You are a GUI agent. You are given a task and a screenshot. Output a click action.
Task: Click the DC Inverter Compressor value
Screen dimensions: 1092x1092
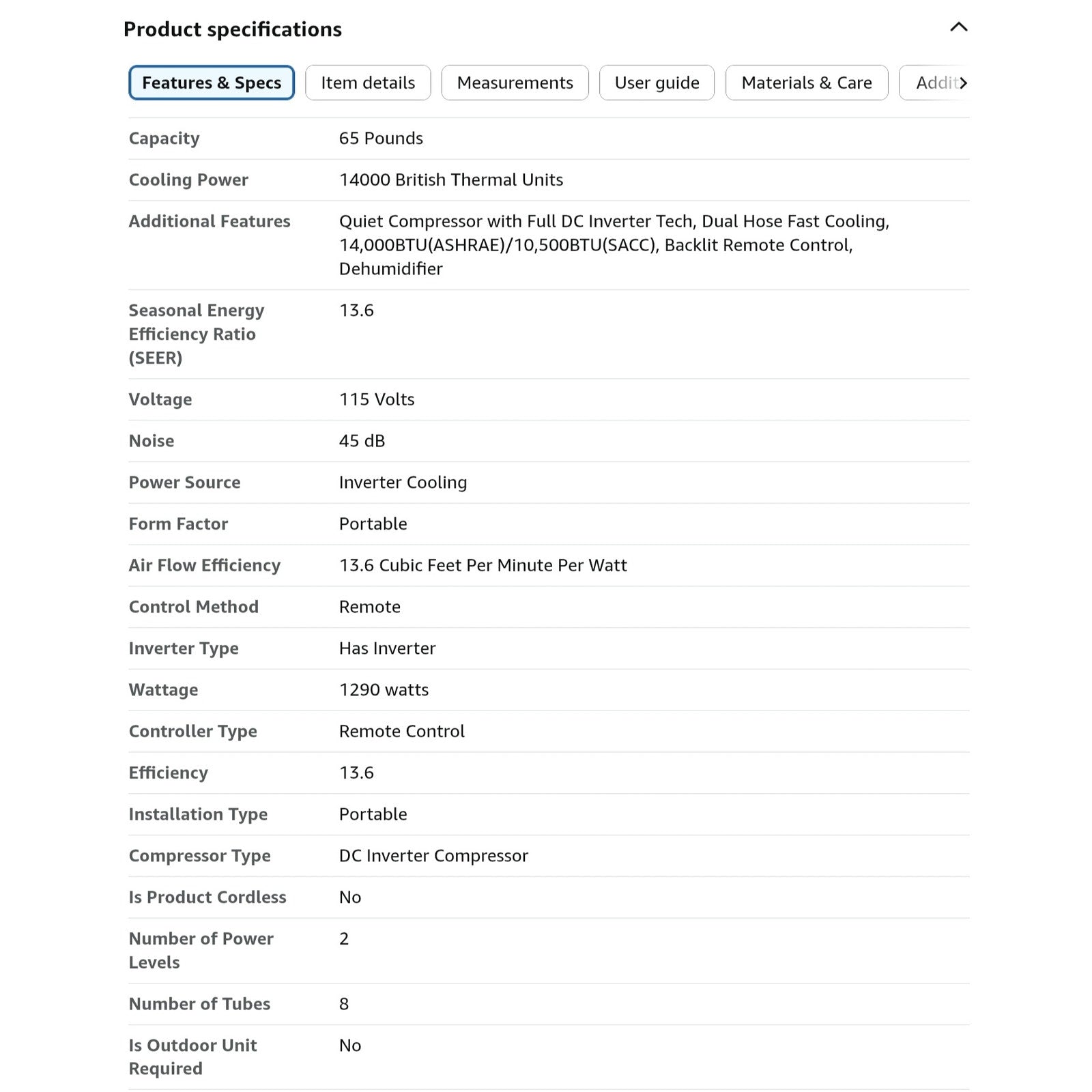pyautogui.click(x=433, y=856)
